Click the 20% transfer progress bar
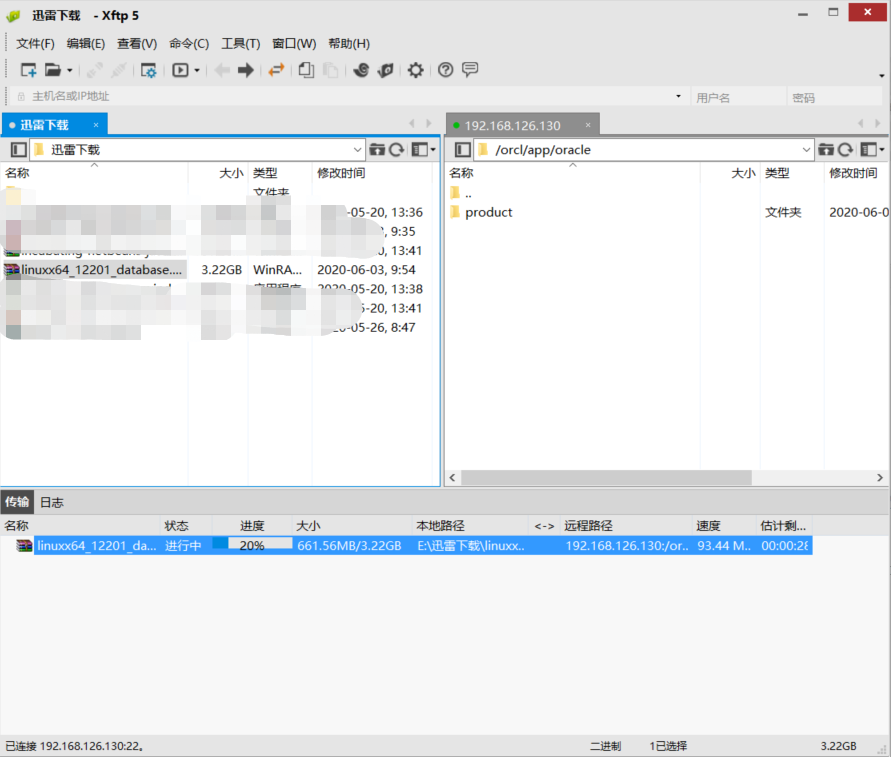Image resolution: width=891 pixels, height=757 pixels. pyautogui.click(x=252, y=545)
